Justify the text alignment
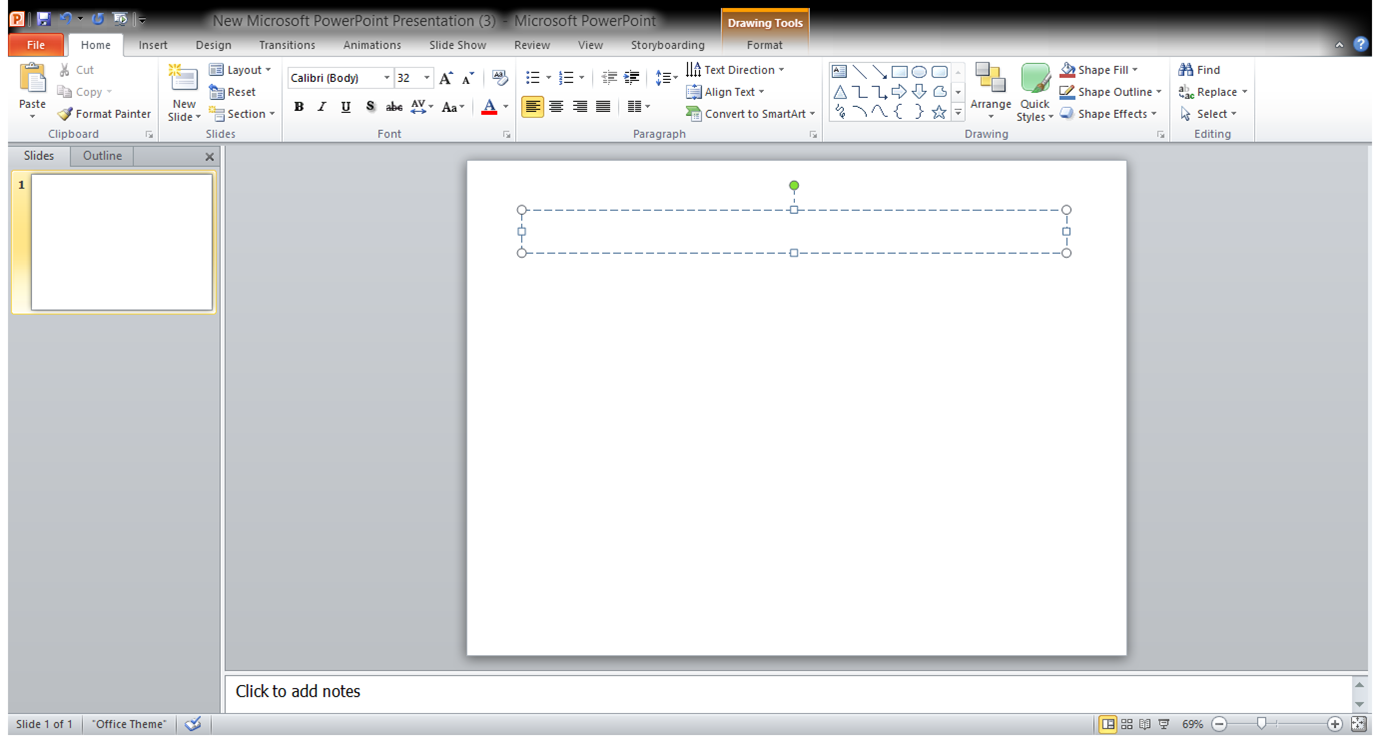The width and height of the screenshot is (1380, 743). click(603, 107)
